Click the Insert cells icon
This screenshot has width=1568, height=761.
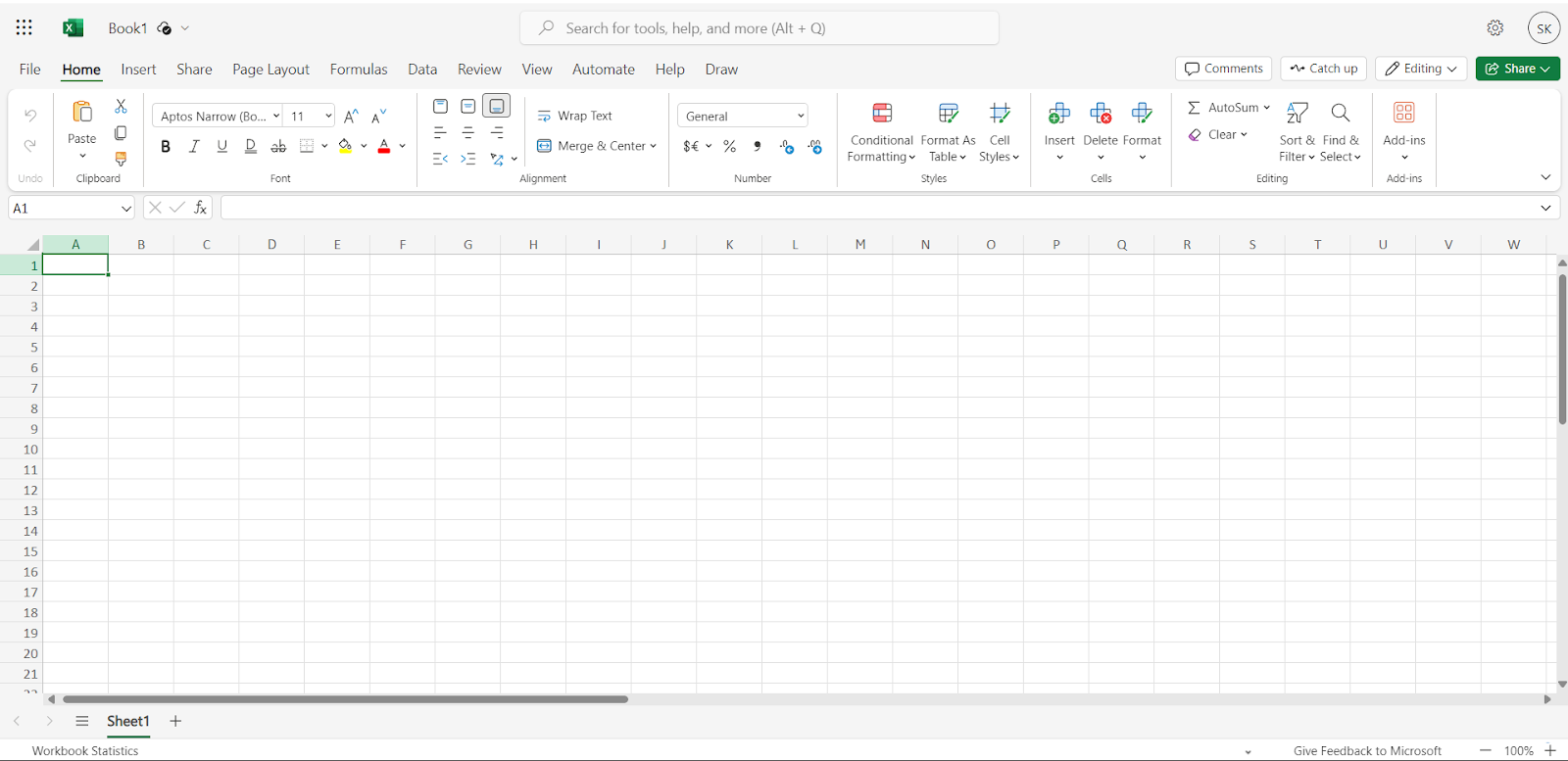pos(1059,113)
